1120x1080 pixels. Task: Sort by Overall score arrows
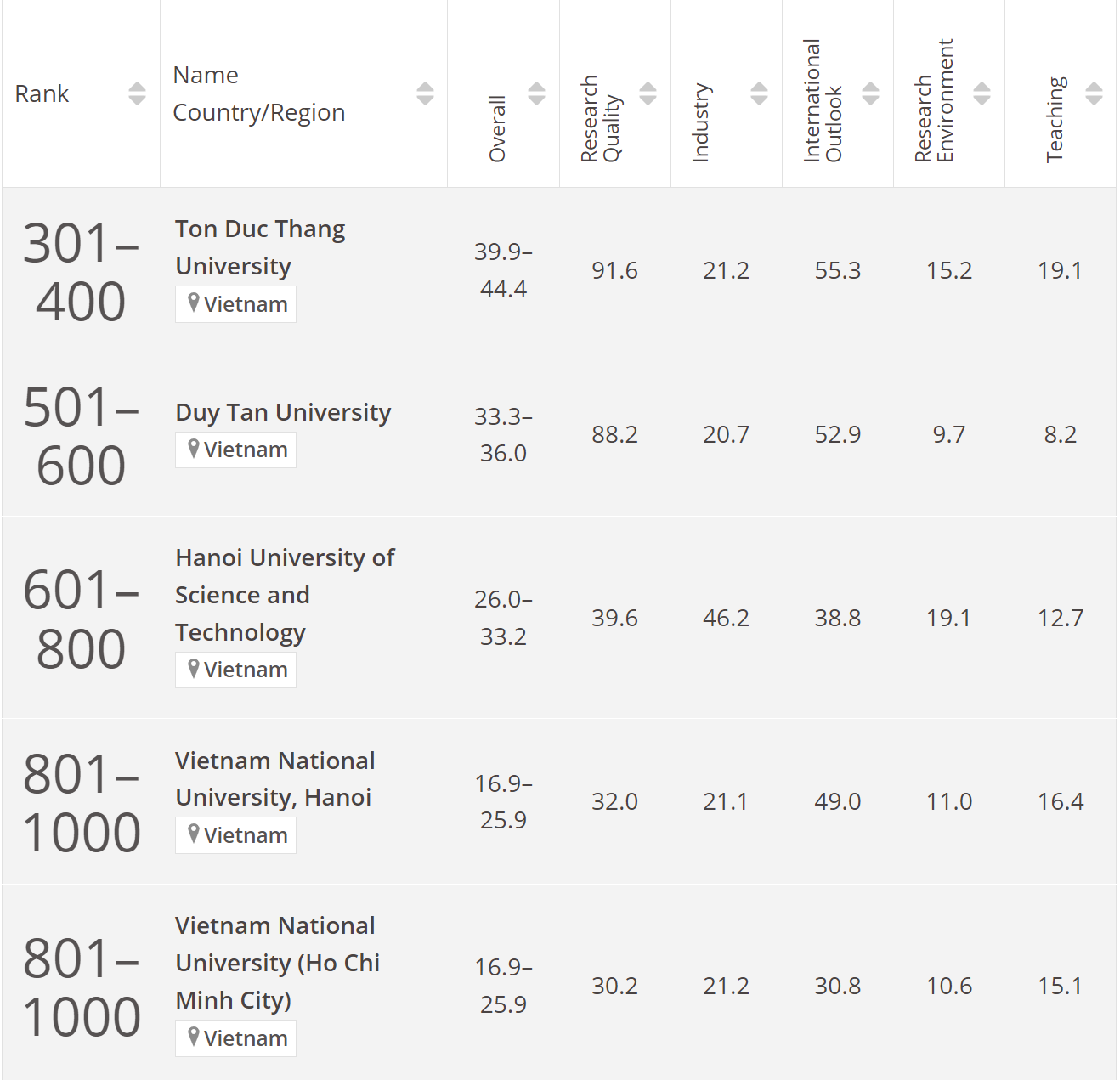[536, 93]
